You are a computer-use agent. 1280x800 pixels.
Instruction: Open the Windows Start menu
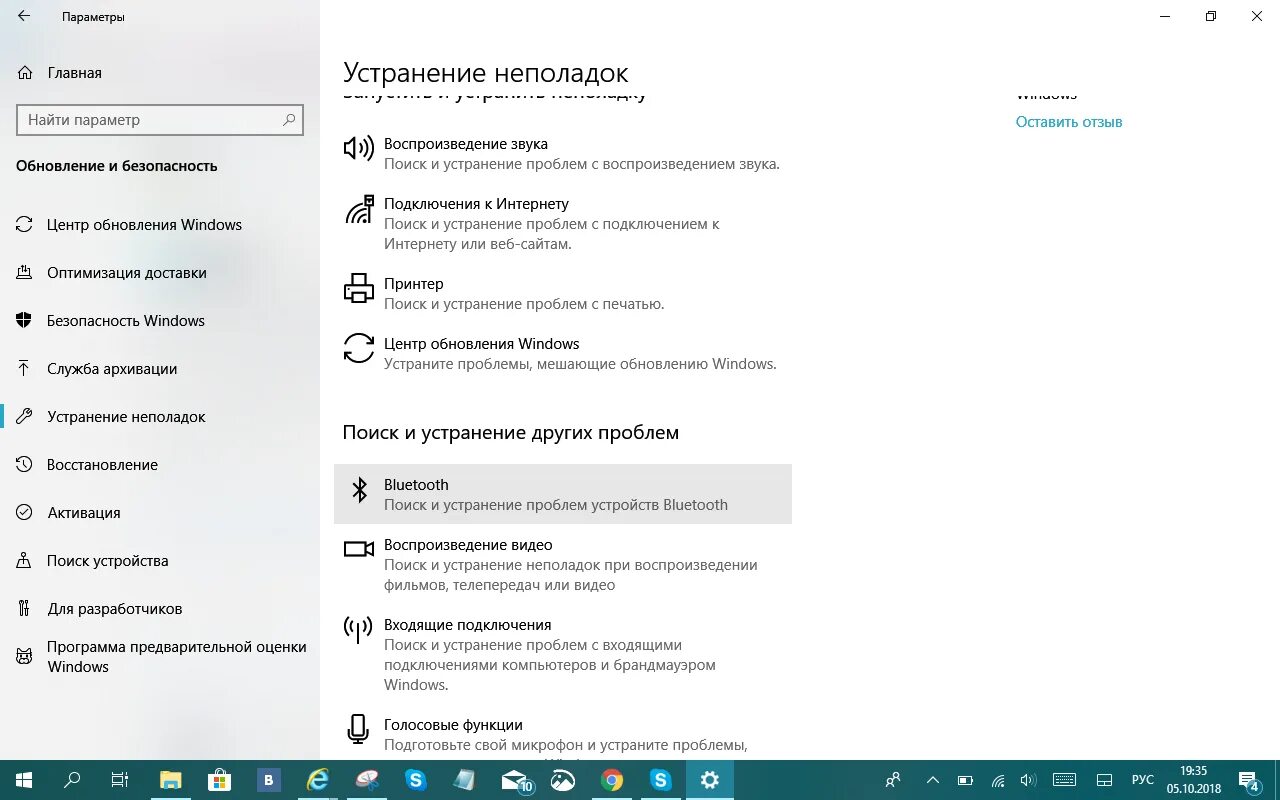[23, 780]
